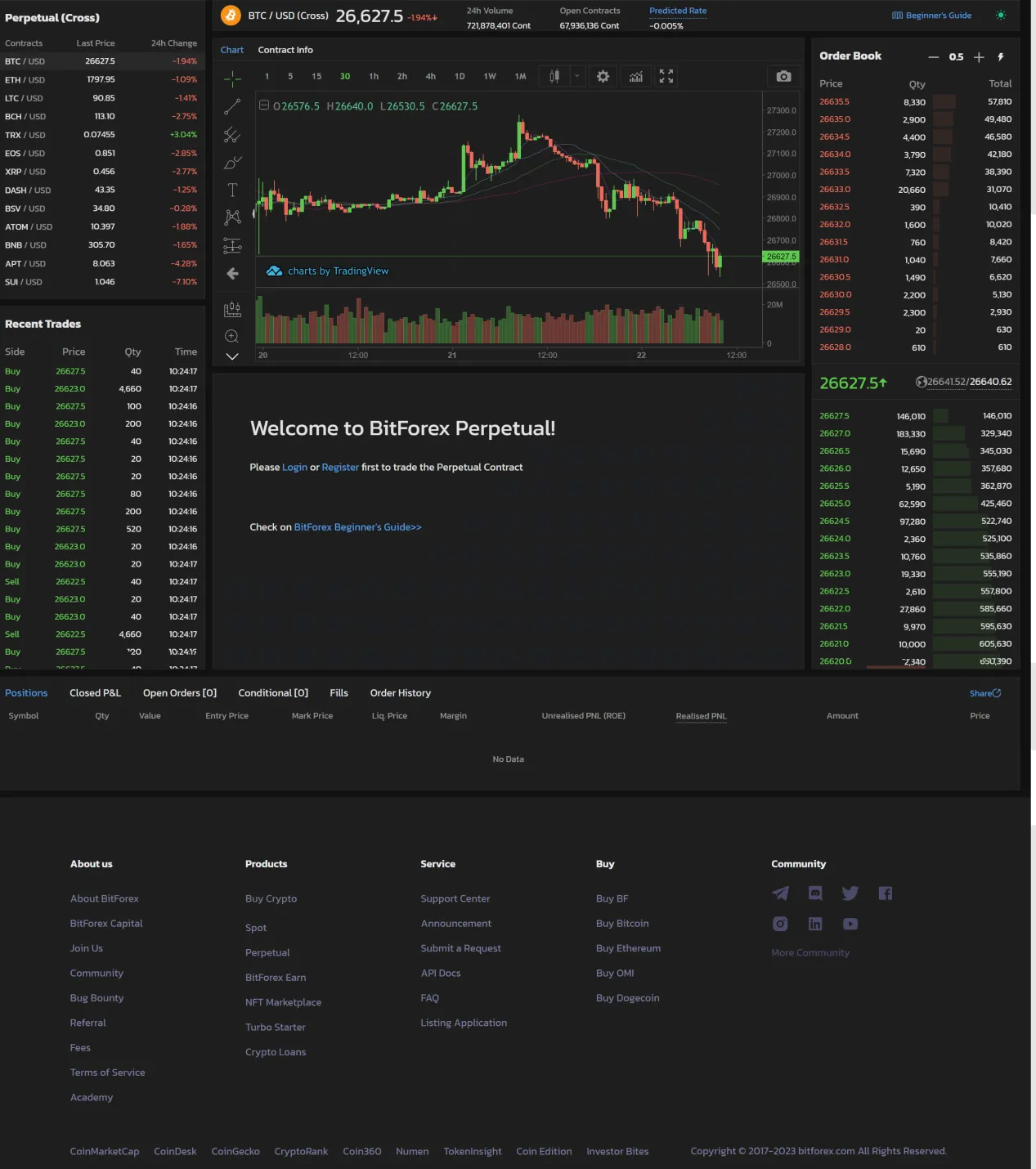Expand More Community link
The width and height of the screenshot is (1036, 1169).
(810, 952)
